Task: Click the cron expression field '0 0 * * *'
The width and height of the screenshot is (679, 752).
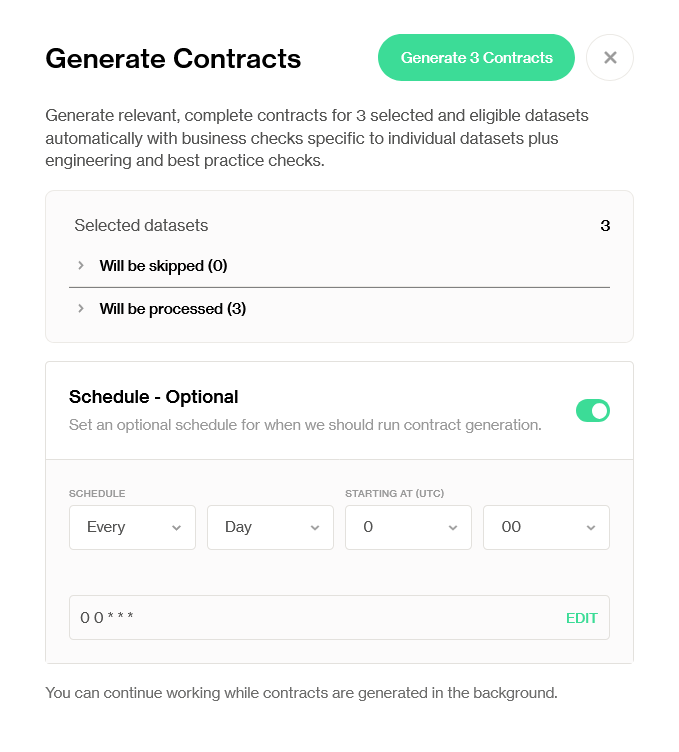Action: 300,618
